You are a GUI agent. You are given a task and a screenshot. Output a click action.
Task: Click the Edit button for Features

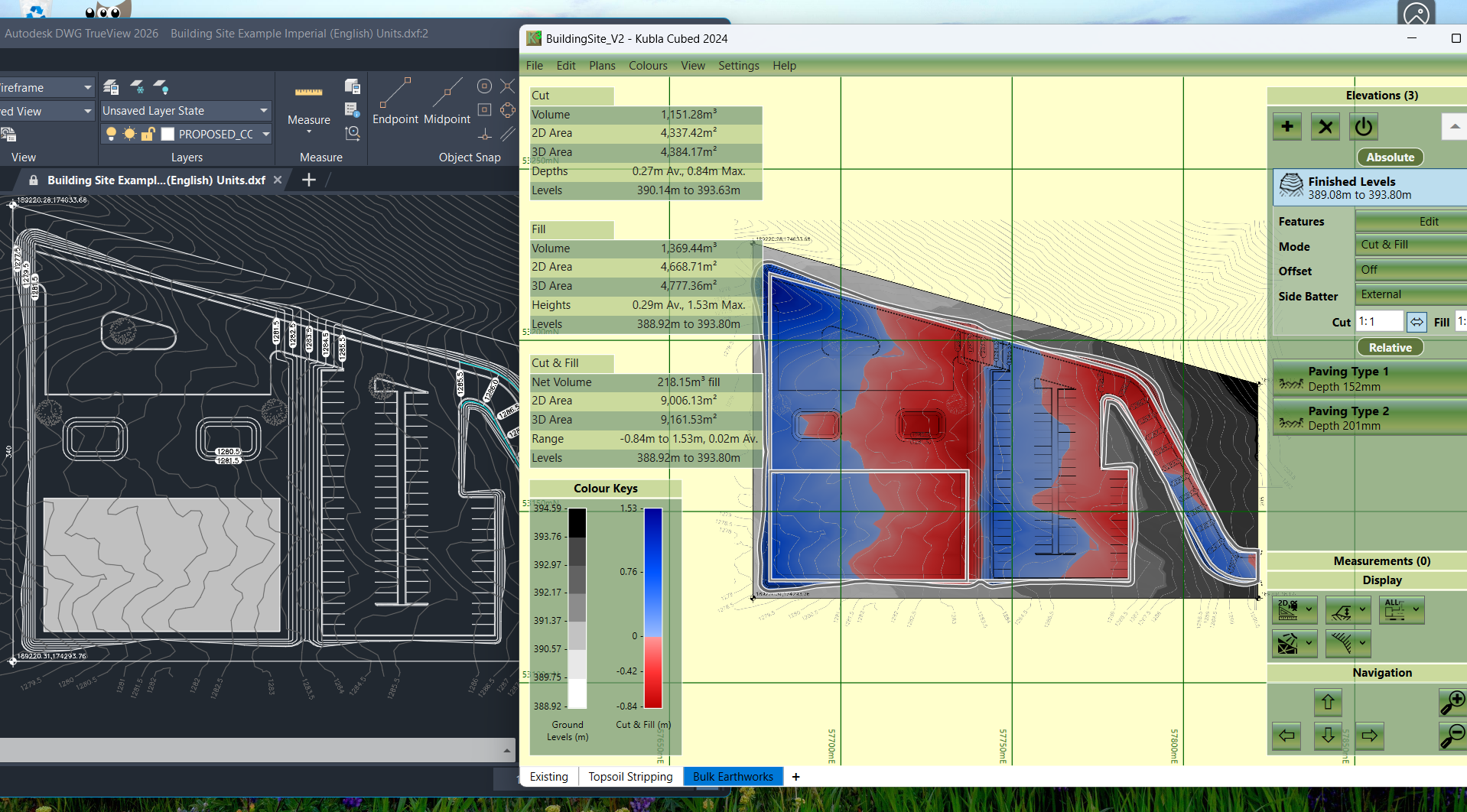click(x=1411, y=222)
